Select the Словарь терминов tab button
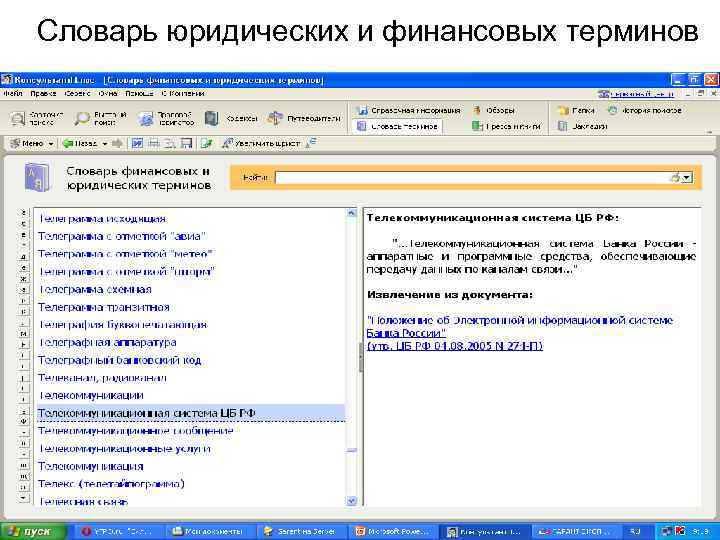This screenshot has width=720, height=540. [398, 126]
